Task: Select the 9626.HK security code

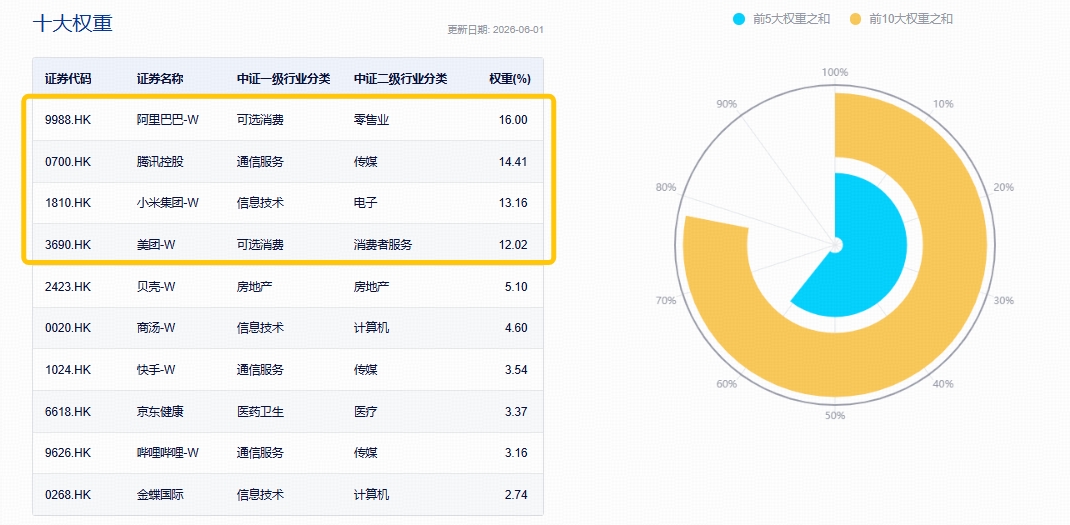Action: click(68, 453)
